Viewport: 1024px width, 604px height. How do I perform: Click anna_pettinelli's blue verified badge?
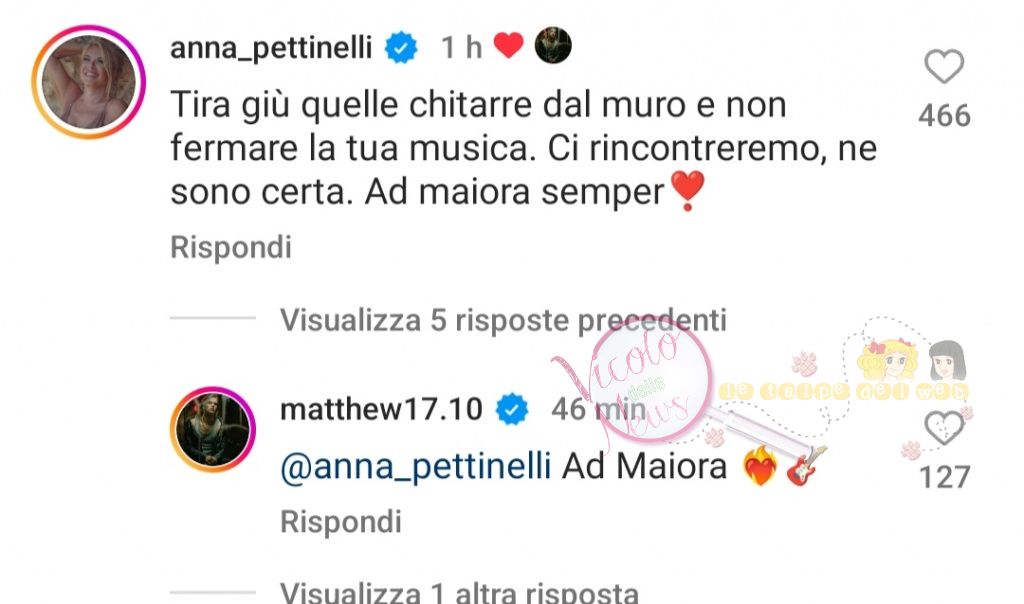click(401, 48)
